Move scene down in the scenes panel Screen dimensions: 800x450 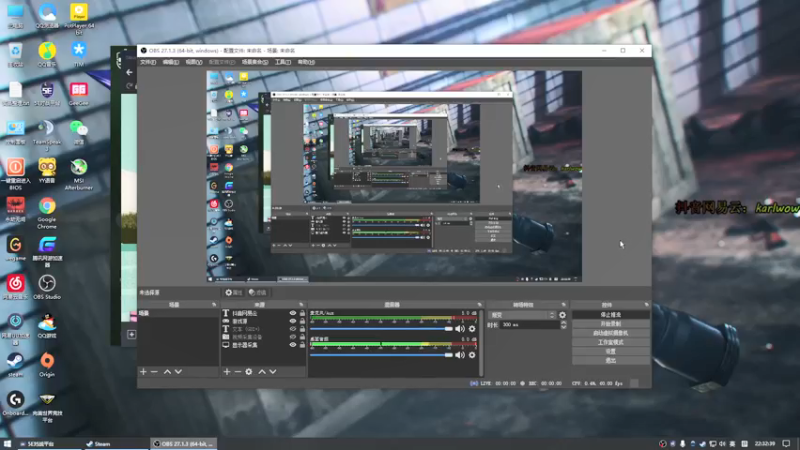(178, 371)
